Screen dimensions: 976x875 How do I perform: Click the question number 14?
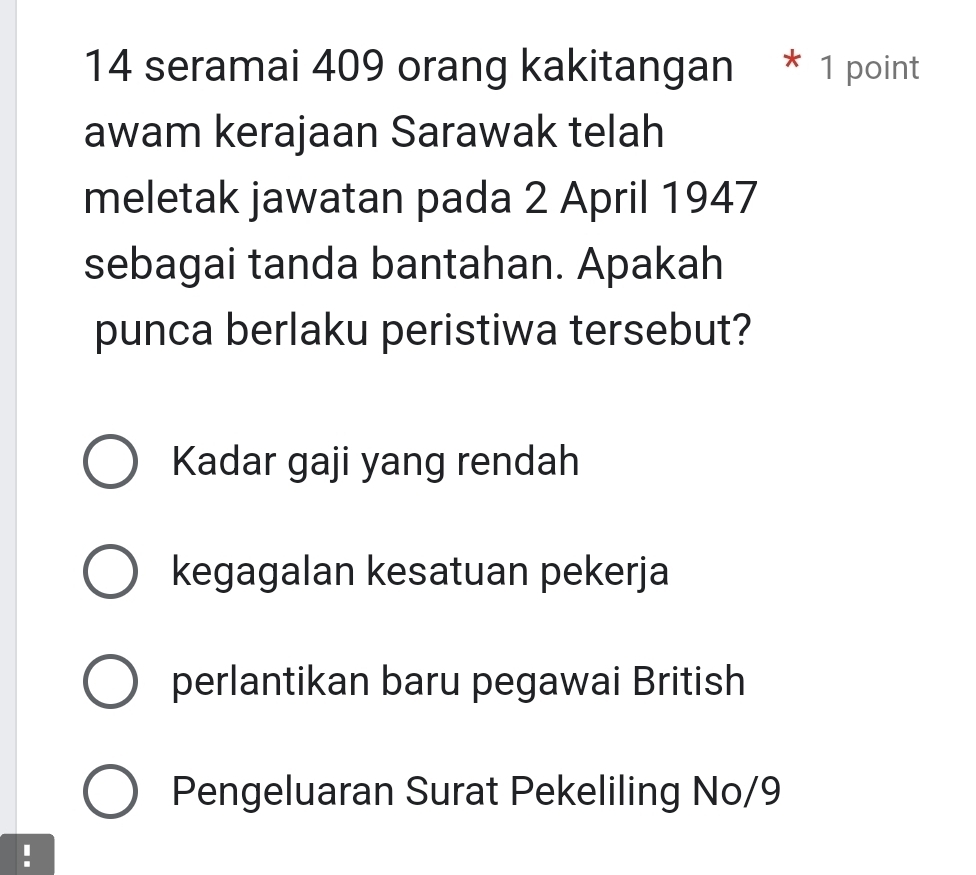coord(109,68)
